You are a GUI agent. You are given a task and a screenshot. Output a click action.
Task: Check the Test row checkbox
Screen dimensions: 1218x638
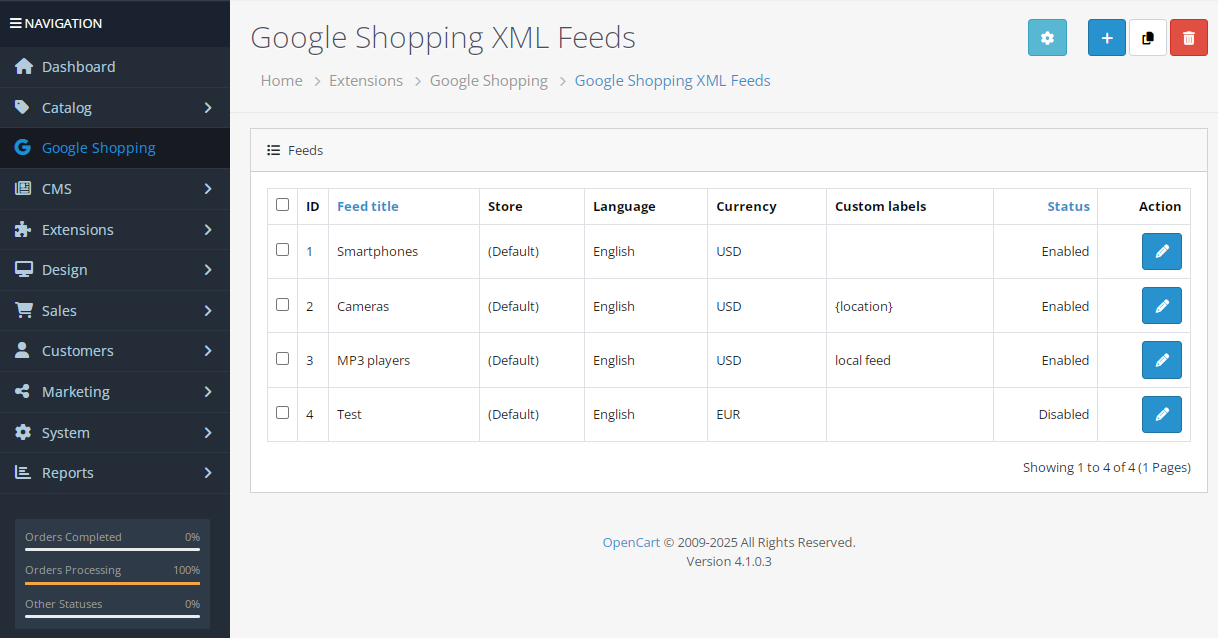pyautogui.click(x=282, y=412)
